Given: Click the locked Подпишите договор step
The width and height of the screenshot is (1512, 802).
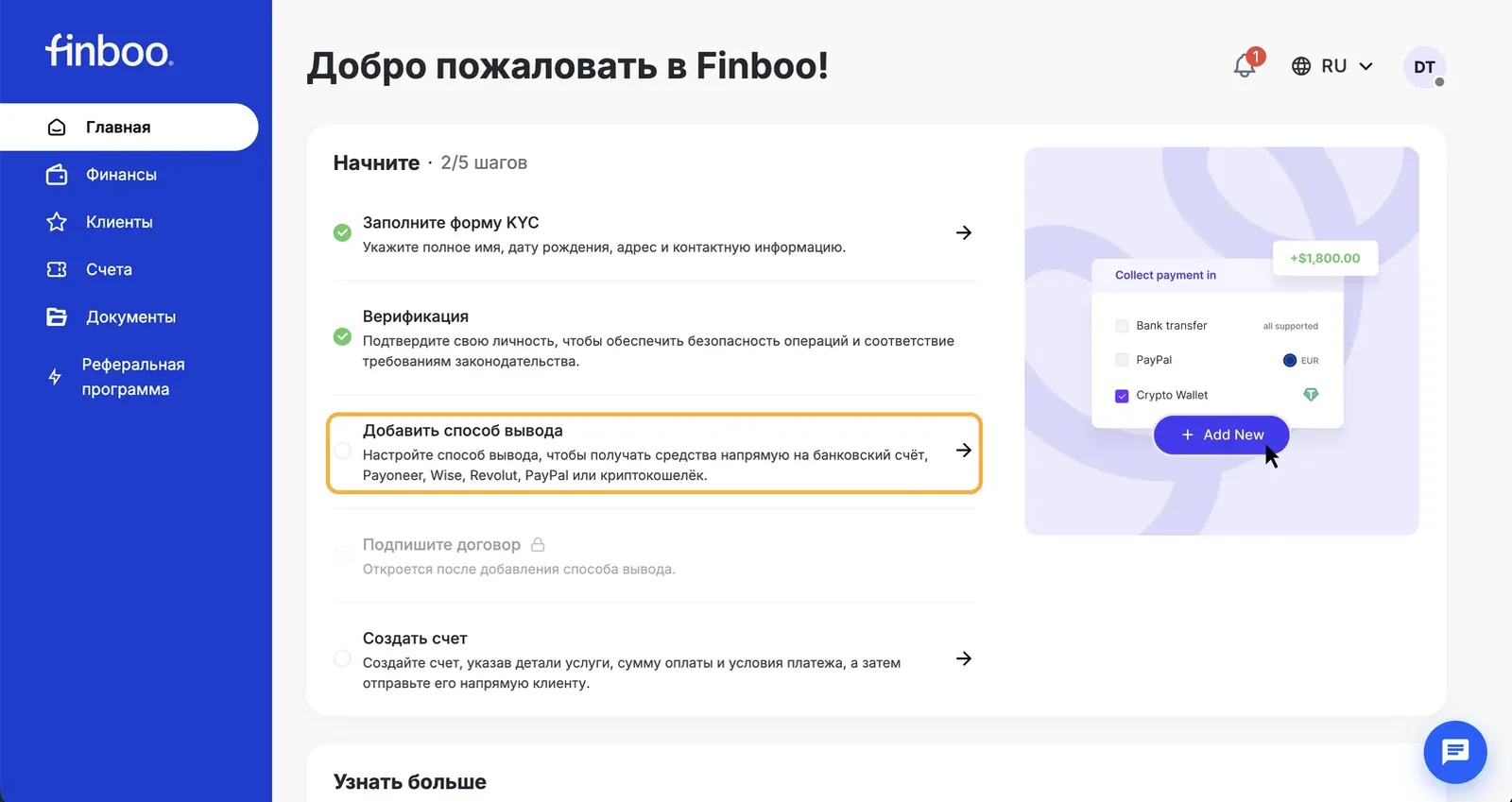Looking at the screenshot, I should click(x=654, y=555).
